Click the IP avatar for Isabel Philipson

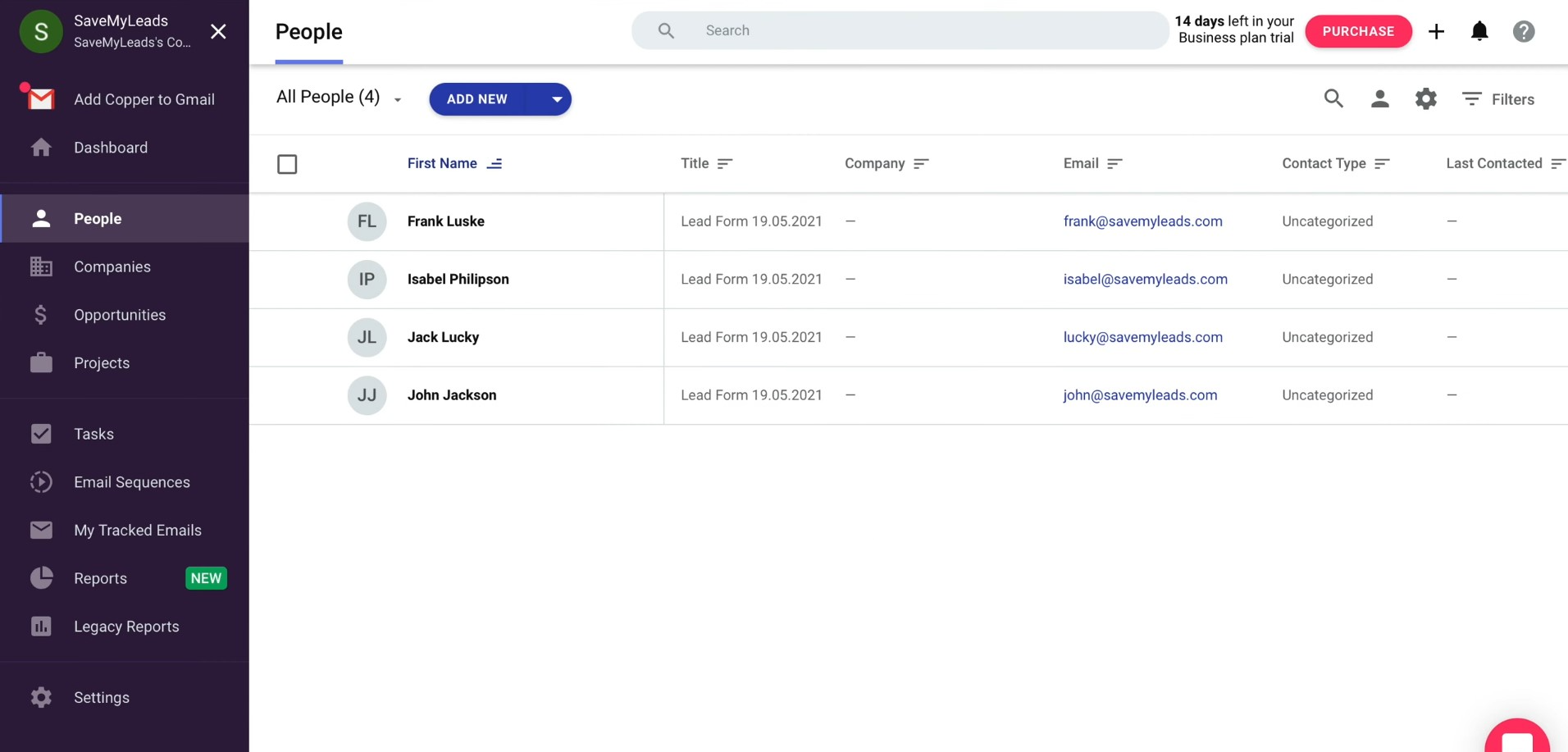[367, 279]
